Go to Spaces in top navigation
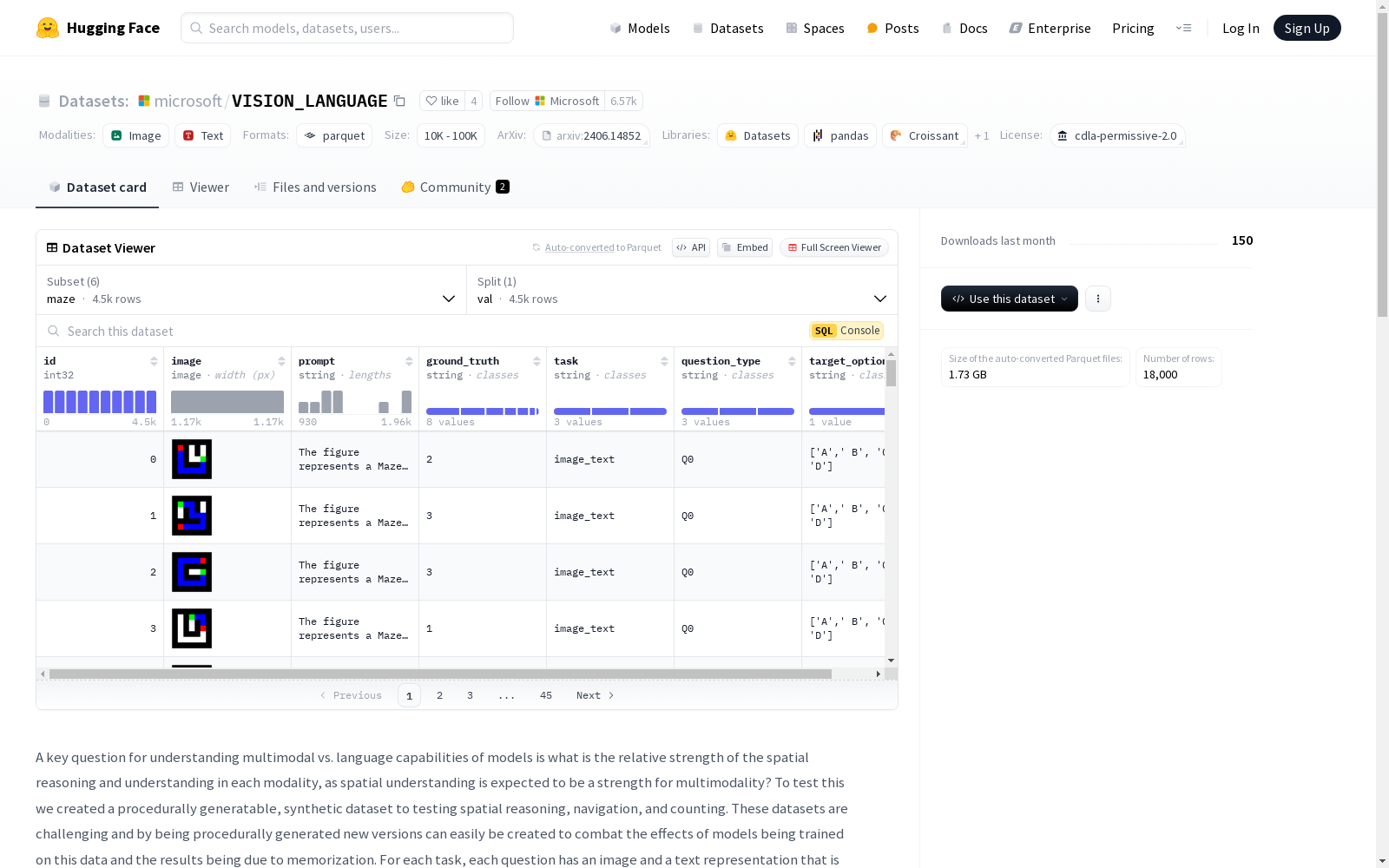This screenshot has height=868, width=1389. coord(815,28)
